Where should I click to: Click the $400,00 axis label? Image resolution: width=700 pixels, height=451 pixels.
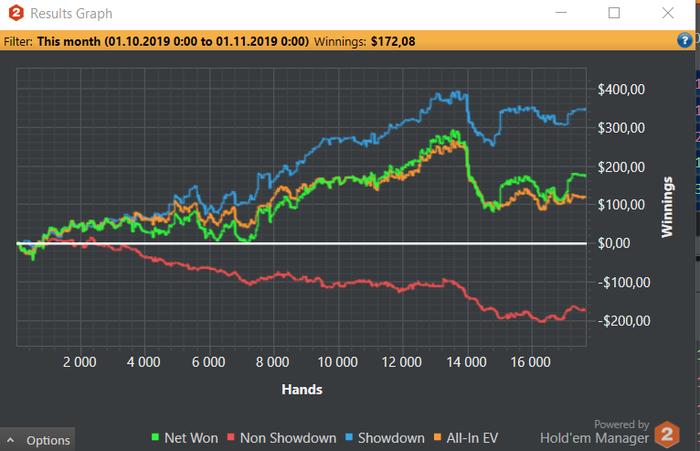tap(621, 89)
